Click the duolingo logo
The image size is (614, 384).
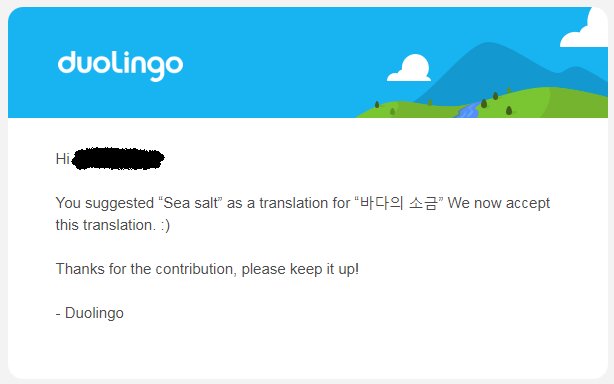click(x=120, y=66)
